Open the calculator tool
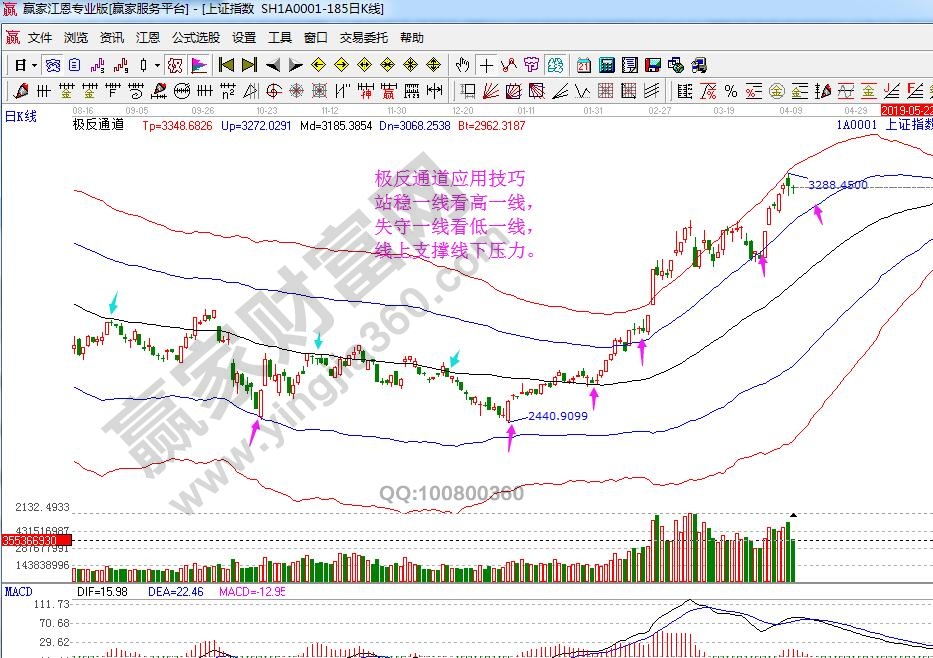 (x=606, y=65)
